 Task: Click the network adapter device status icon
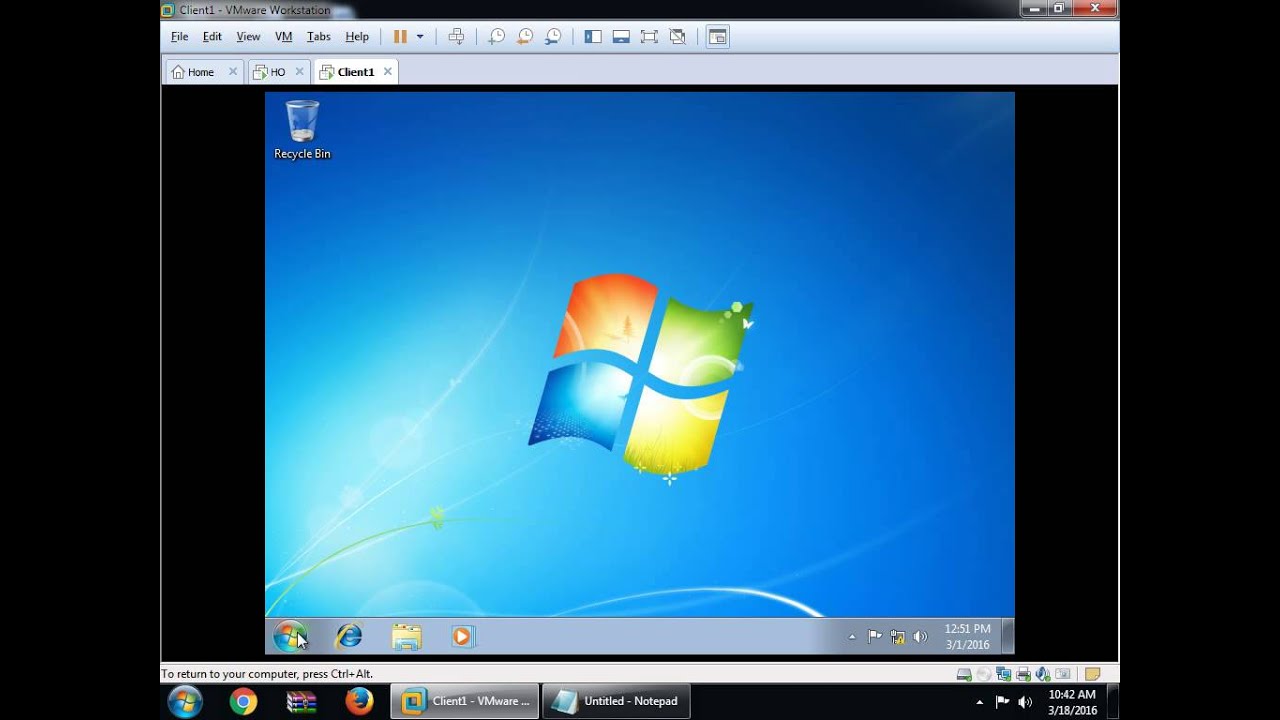point(1004,674)
